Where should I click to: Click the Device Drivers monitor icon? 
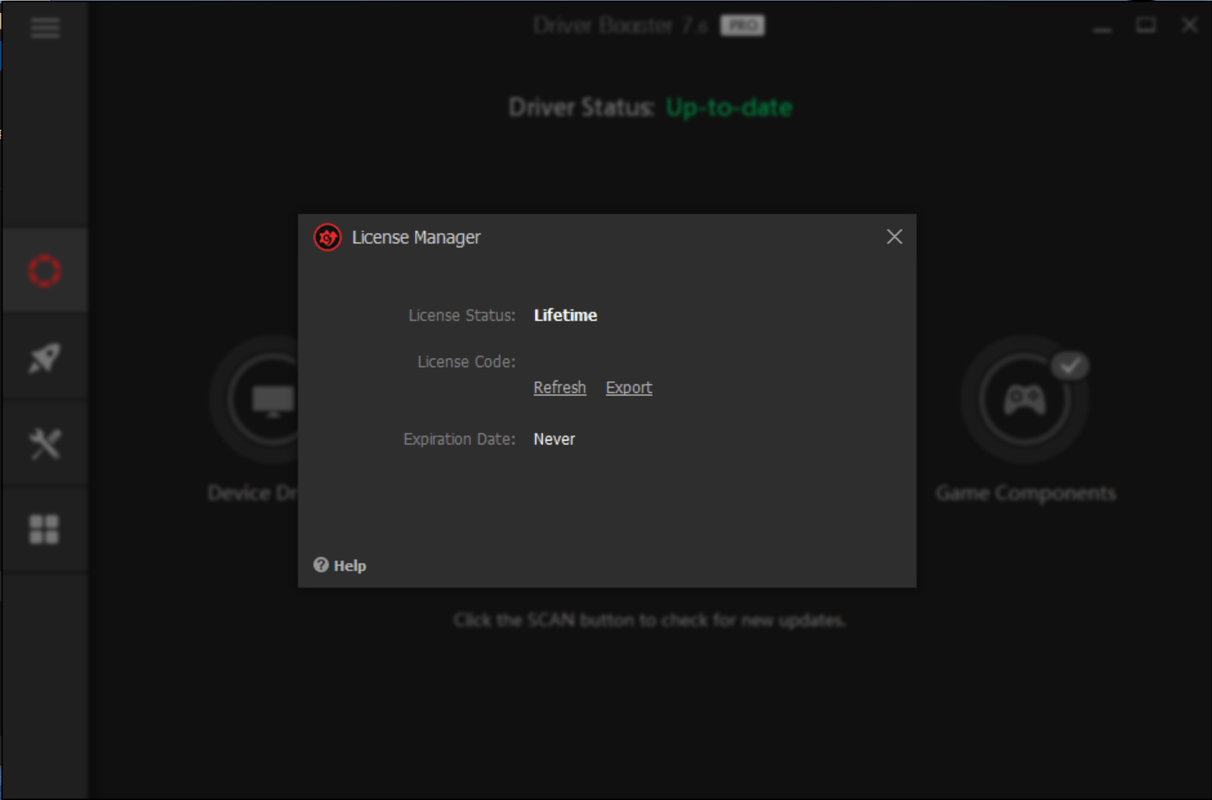pos(272,400)
